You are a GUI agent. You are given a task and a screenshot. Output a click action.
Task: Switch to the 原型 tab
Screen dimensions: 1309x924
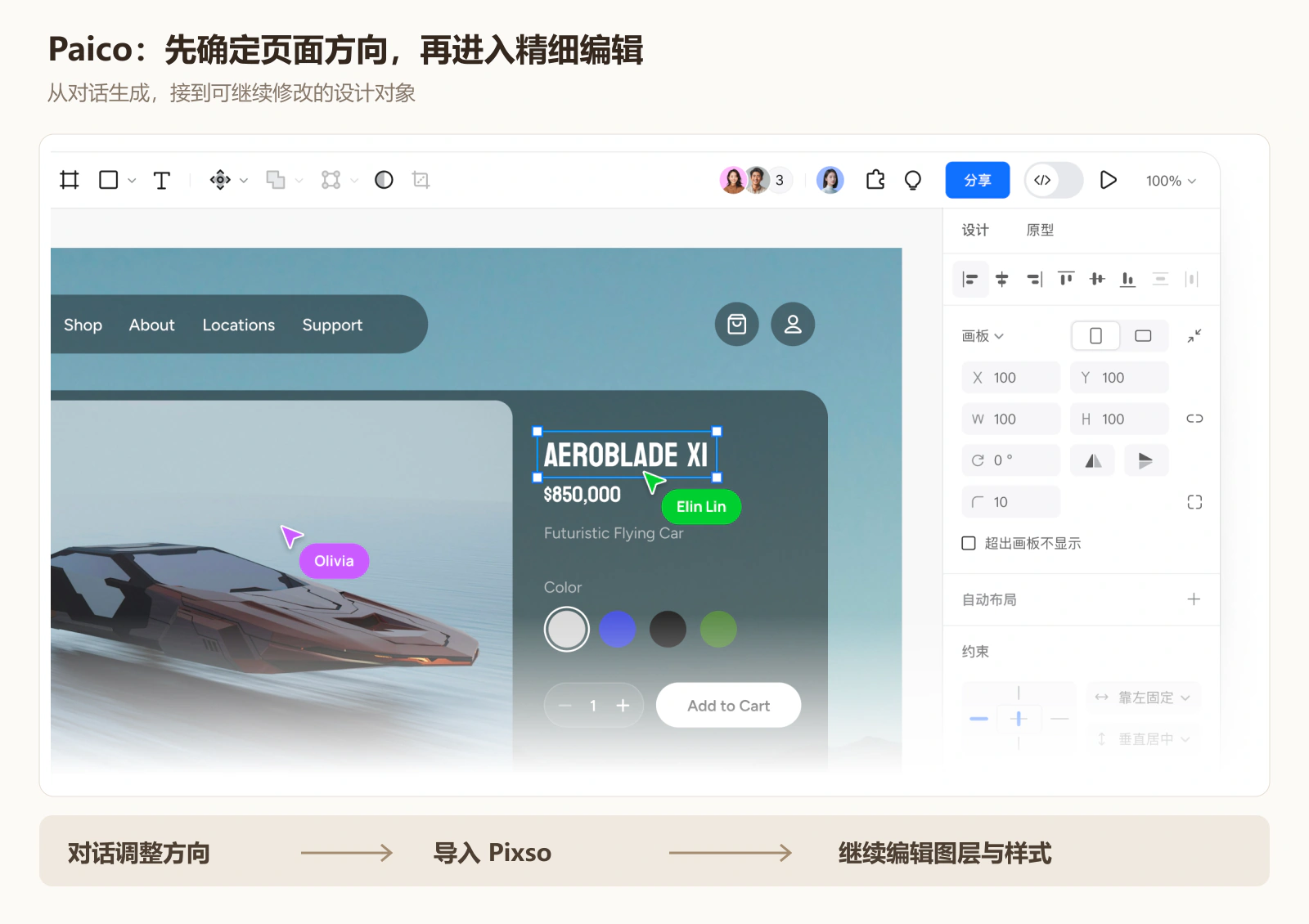point(1040,231)
